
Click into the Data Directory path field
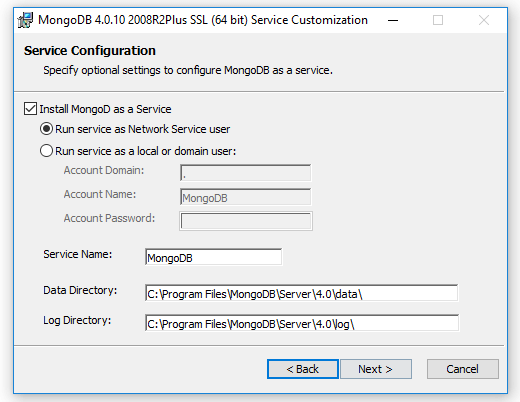coord(302,293)
